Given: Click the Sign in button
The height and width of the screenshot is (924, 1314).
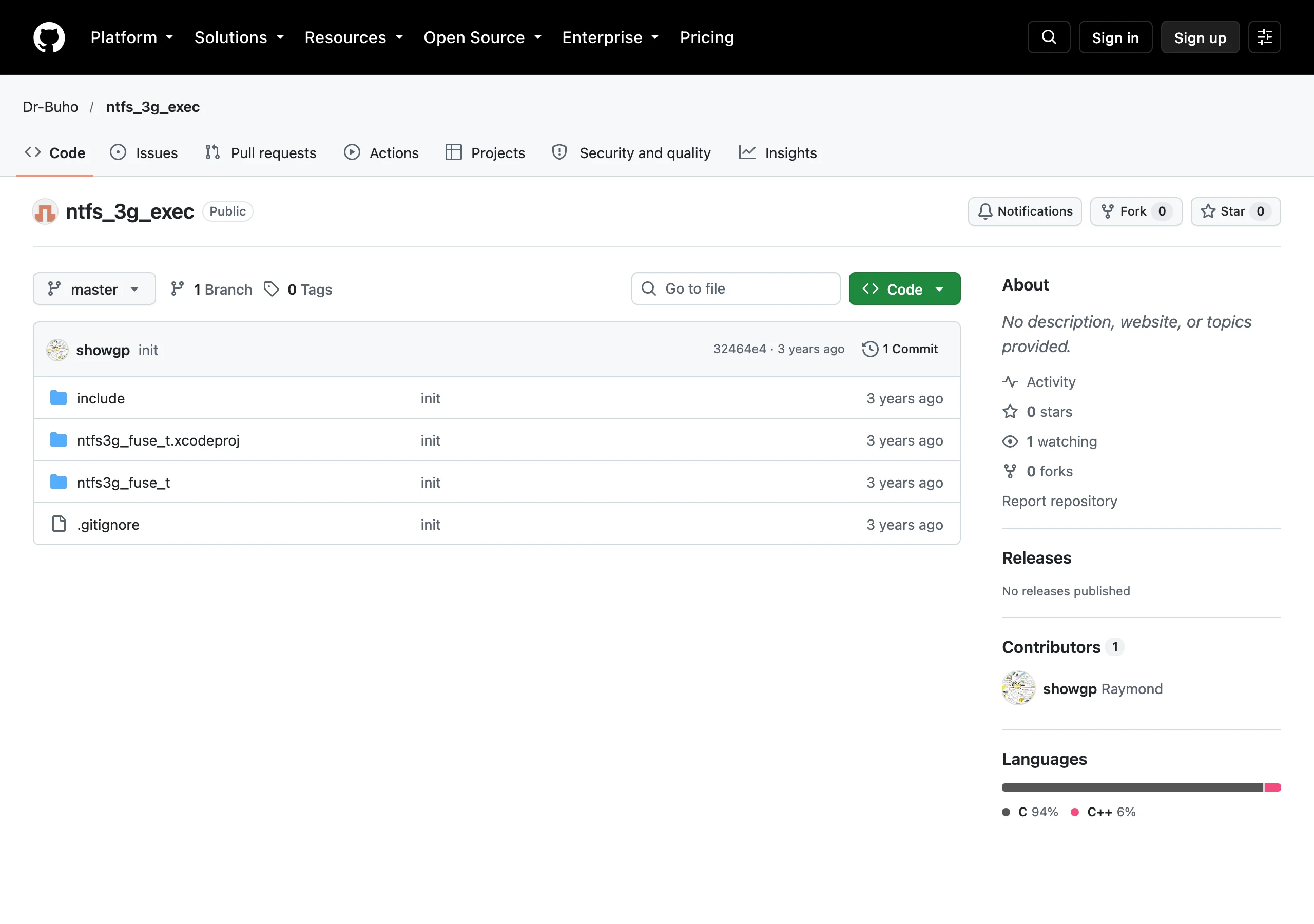Looking at the screenshot, I should point(1115,37).
